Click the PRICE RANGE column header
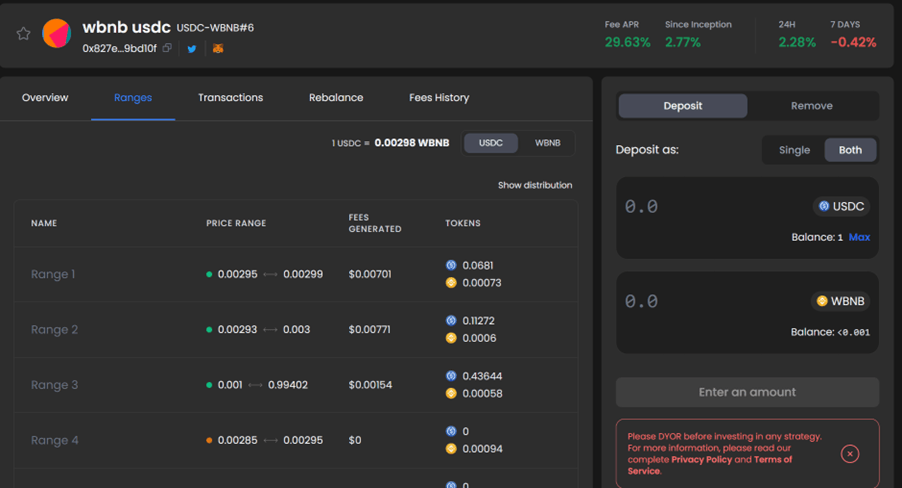 coord(236,223)
